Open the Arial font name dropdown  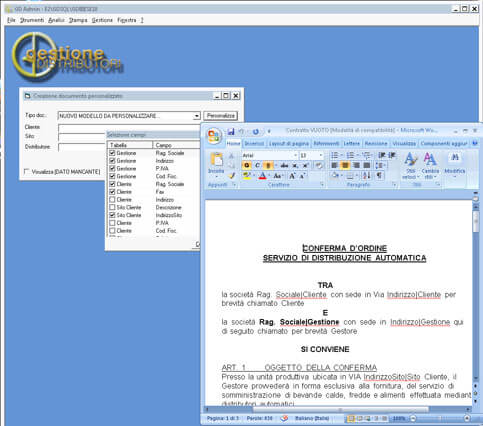point(295,155)
